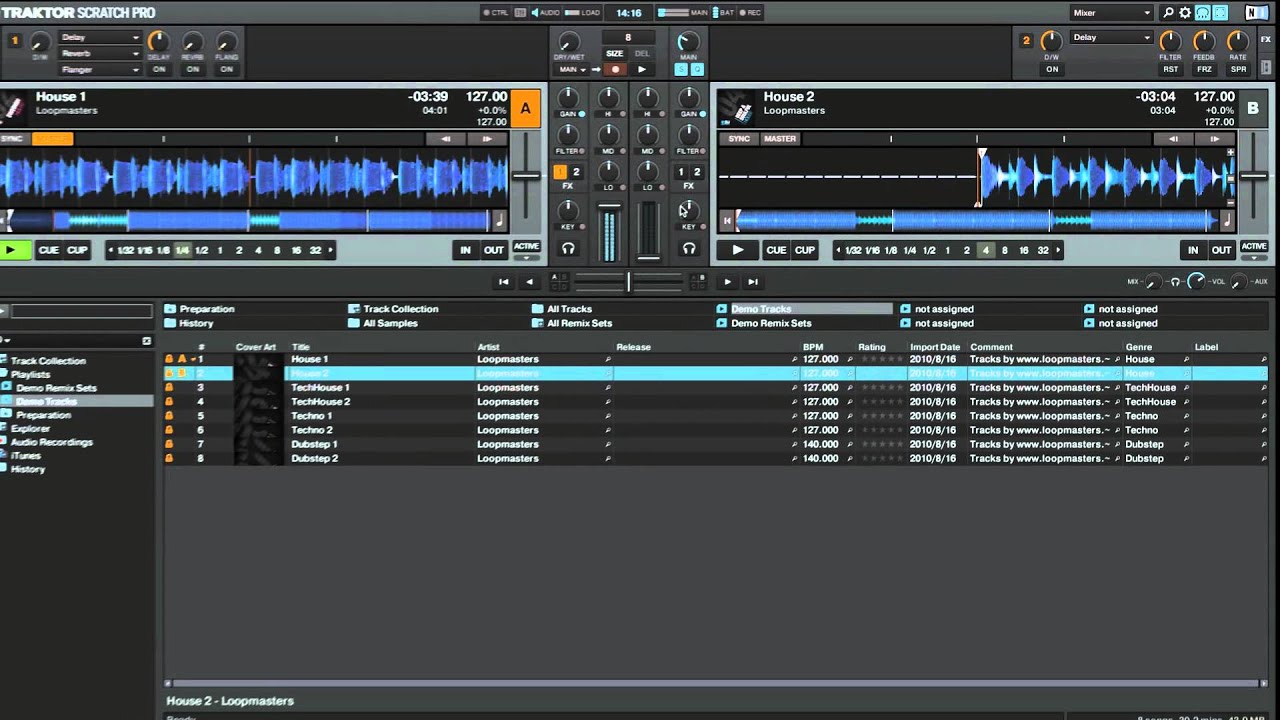Toggle MASTER on Deck B
The image size is (1280, 720).
780,139
